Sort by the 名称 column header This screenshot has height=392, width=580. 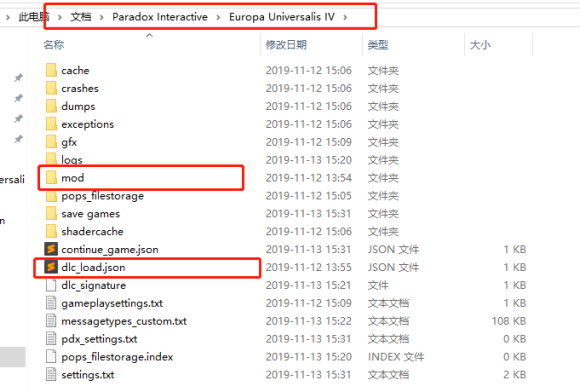coord(54,45)
